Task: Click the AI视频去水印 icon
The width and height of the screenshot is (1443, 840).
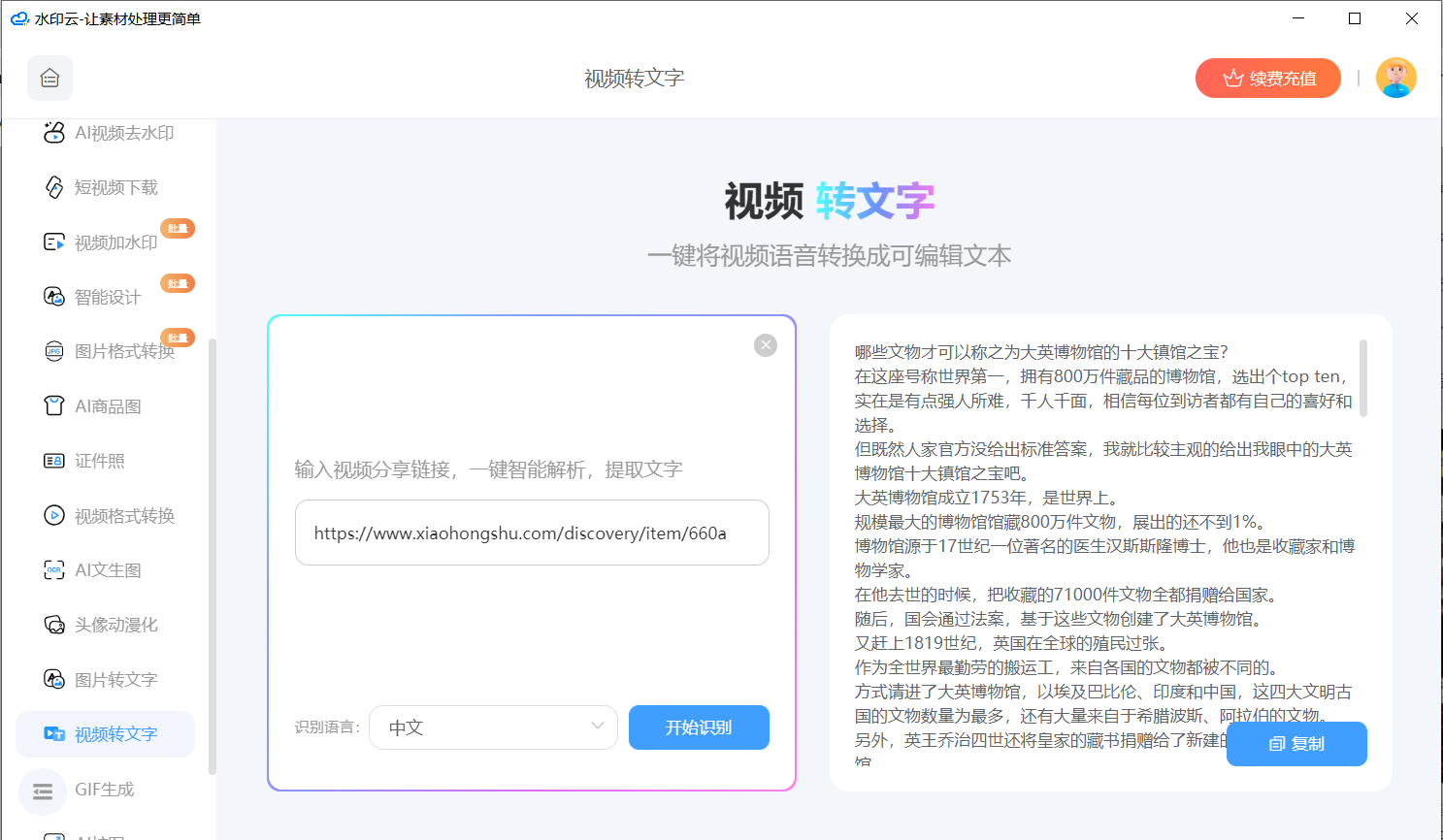Action: (54, 133)
